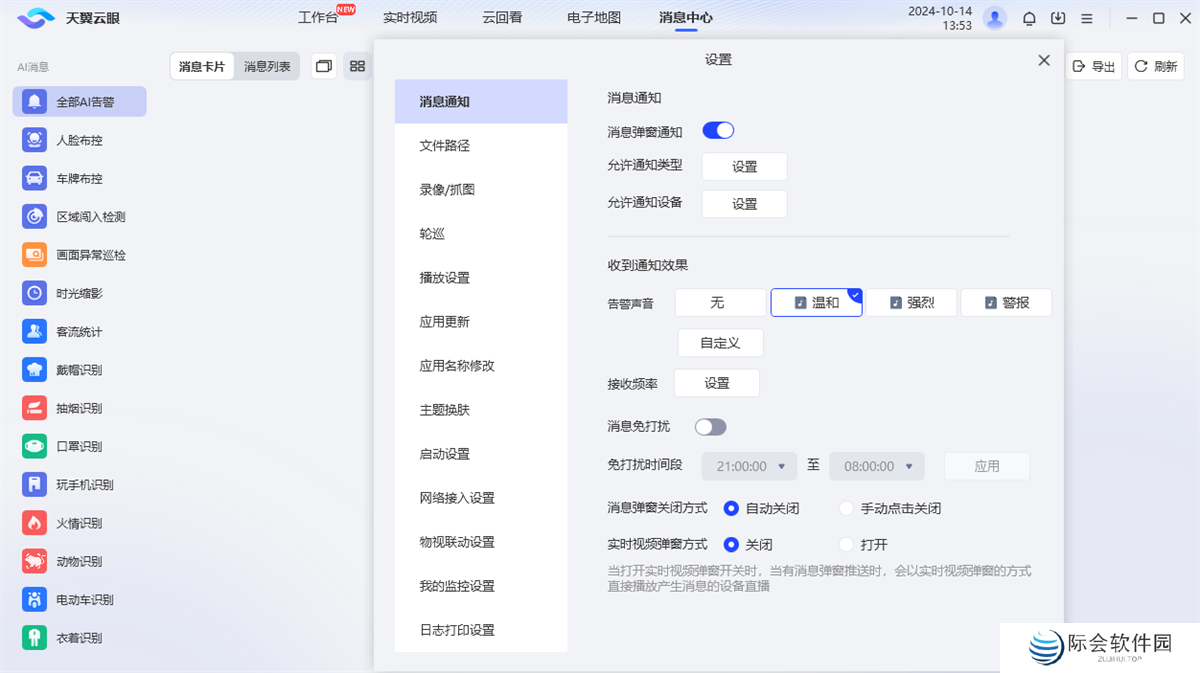Open the 21:00:00 start time dropdown
Image resolution: width=1200 pixels, height=673 pixels.
point(748,465)
